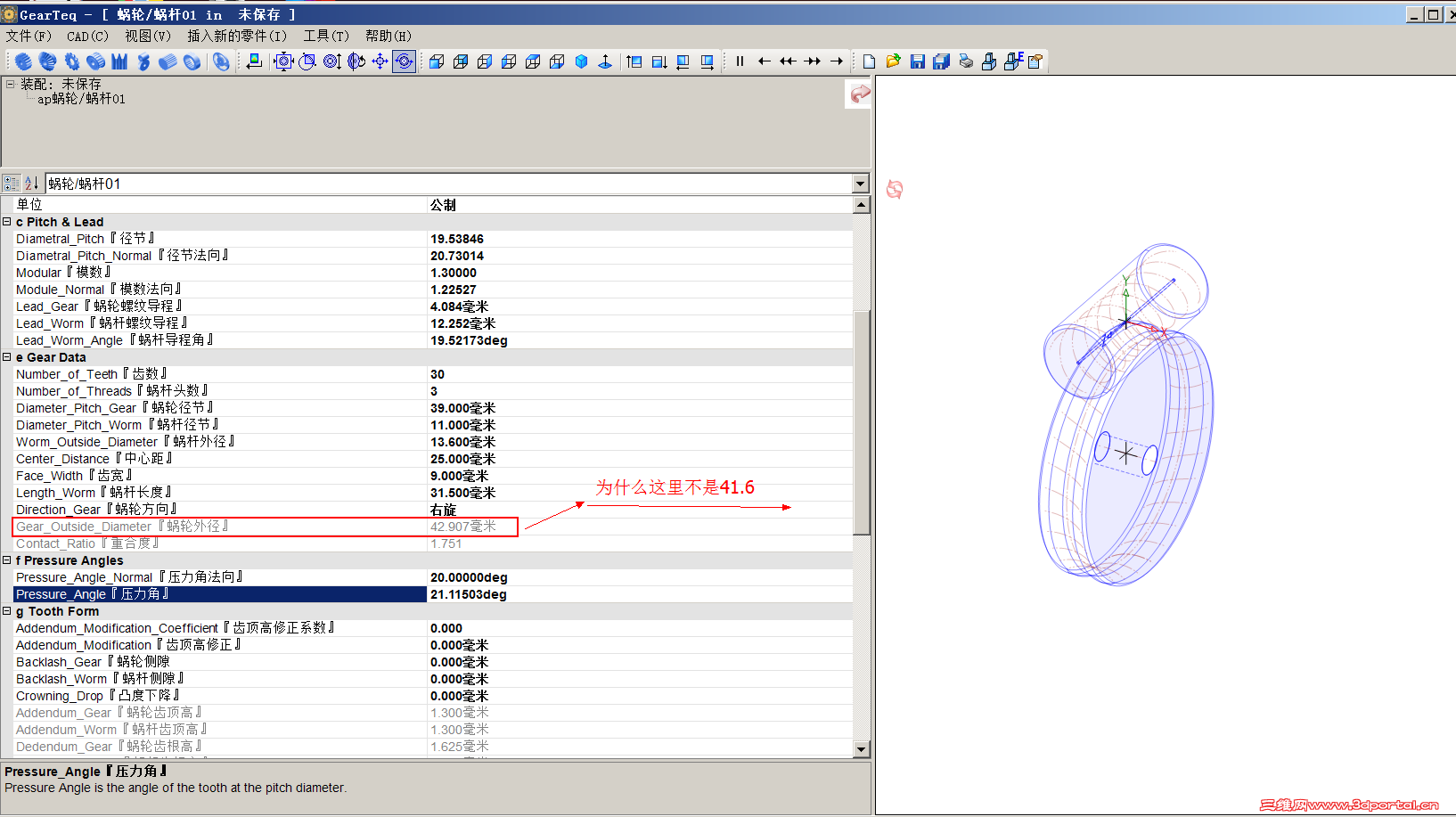Click the Number_of_Teeth value 30
This screenshot has height=817, width=1456.
coord(438,374)
